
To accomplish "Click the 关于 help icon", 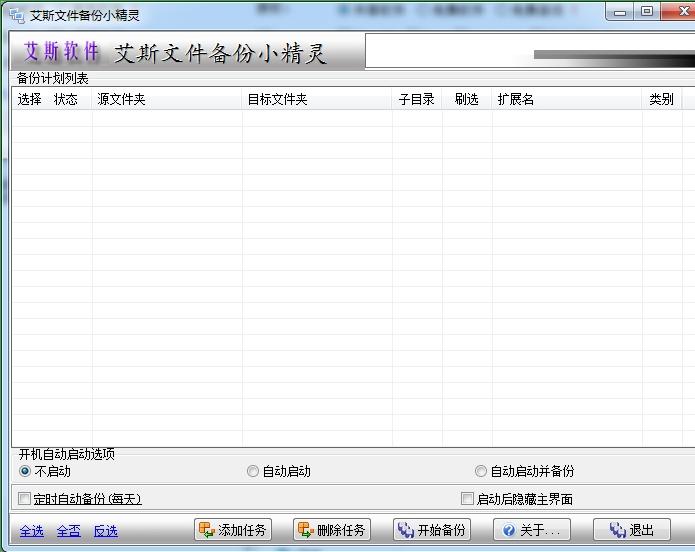I will [x=510, y=530].
